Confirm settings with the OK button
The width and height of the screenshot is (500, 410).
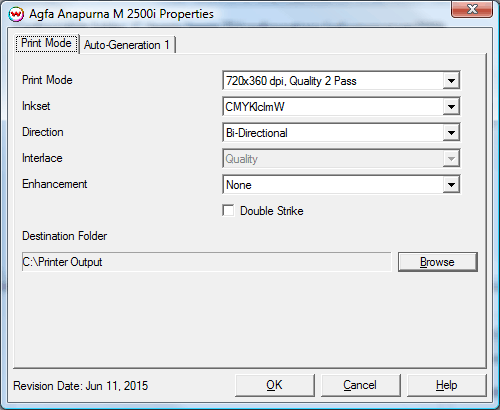pyautogui.click(x=275, y=385)
